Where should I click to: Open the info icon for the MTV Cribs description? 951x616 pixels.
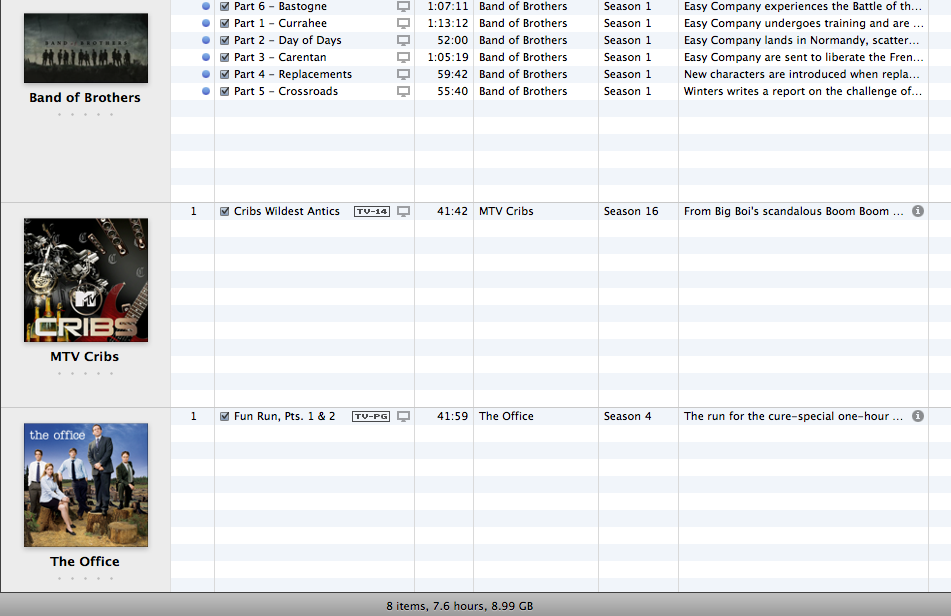pyautogui.click(x=918, y=211)
